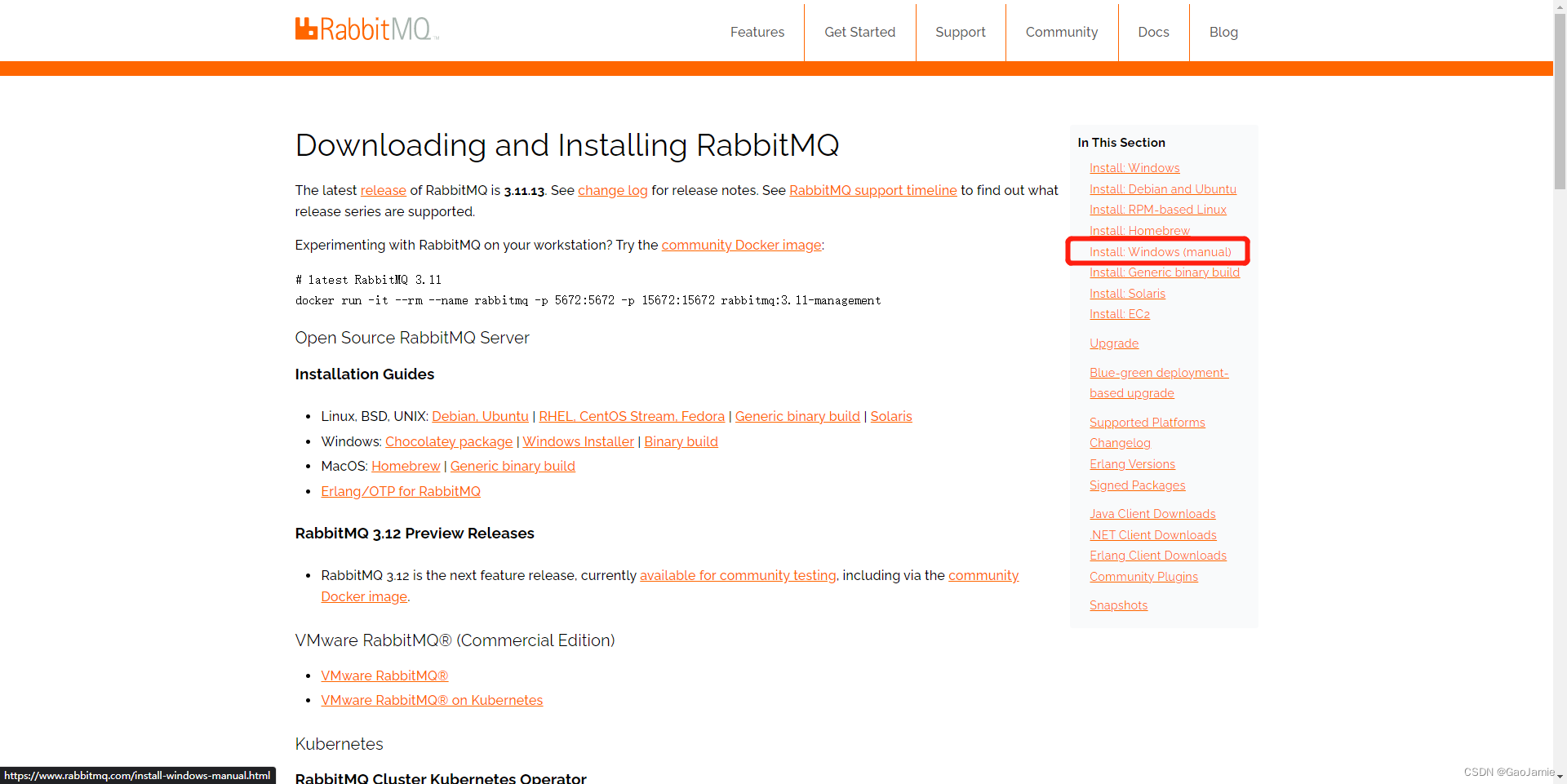This screenshot has width=1567, height=784.
Task: Open Chocolatey package link
Action: click(x=449, y=441)
